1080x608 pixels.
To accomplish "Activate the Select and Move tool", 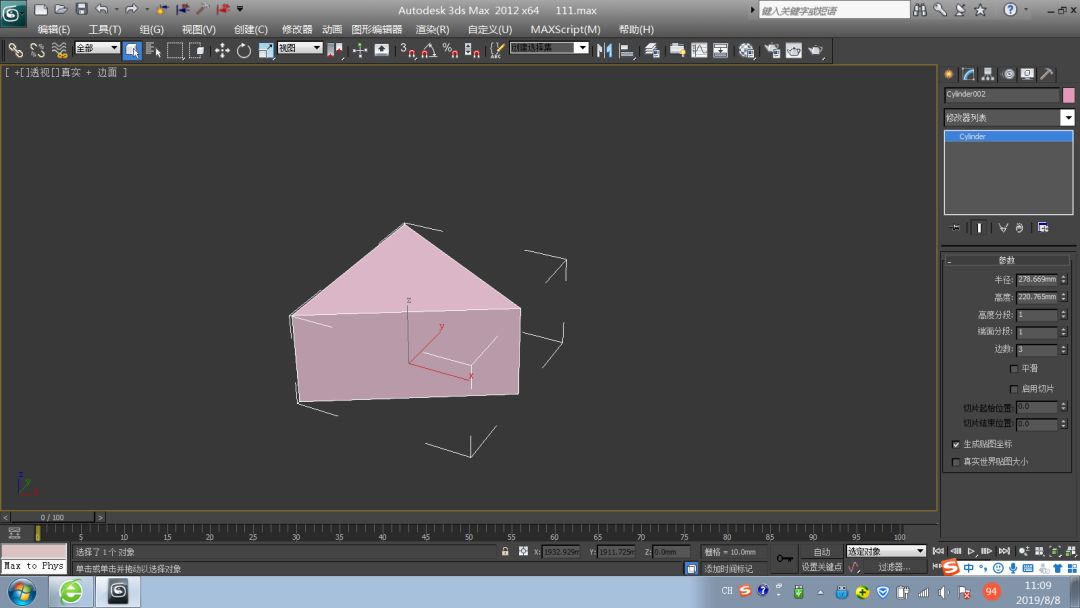I will 222,50.
